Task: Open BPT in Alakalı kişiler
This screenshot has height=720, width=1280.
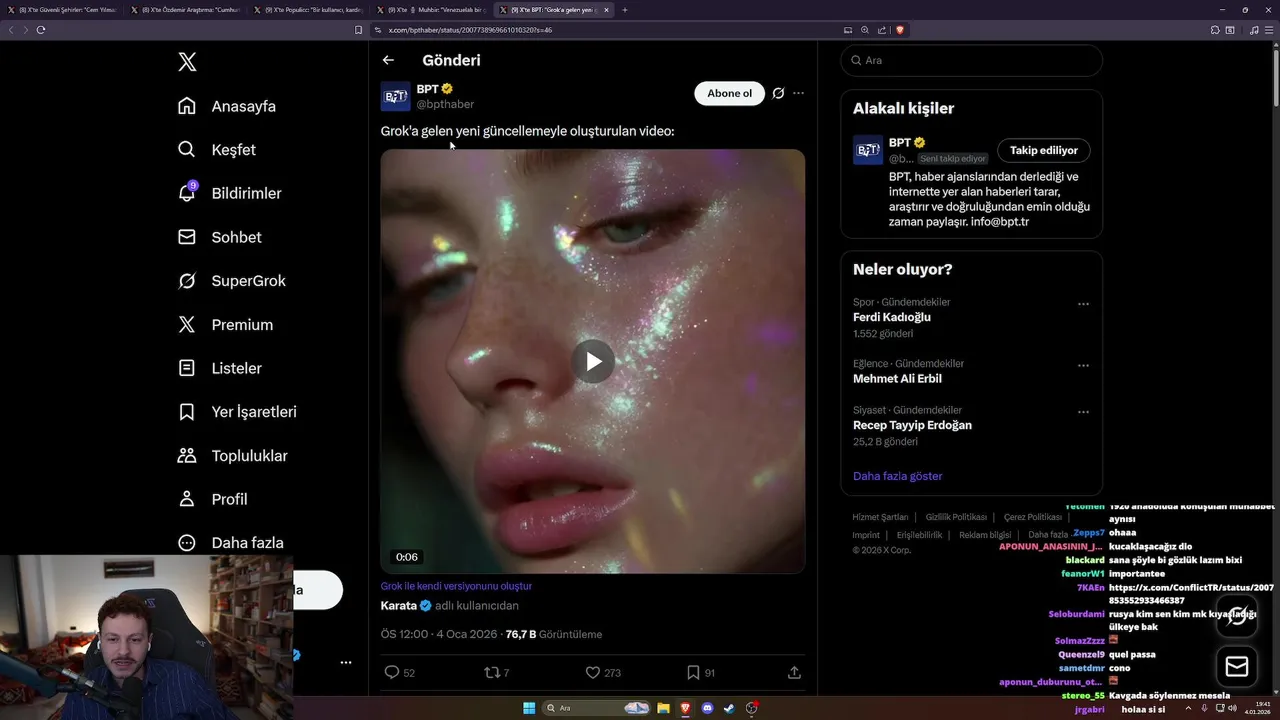Action: click(x=900, y=143)
